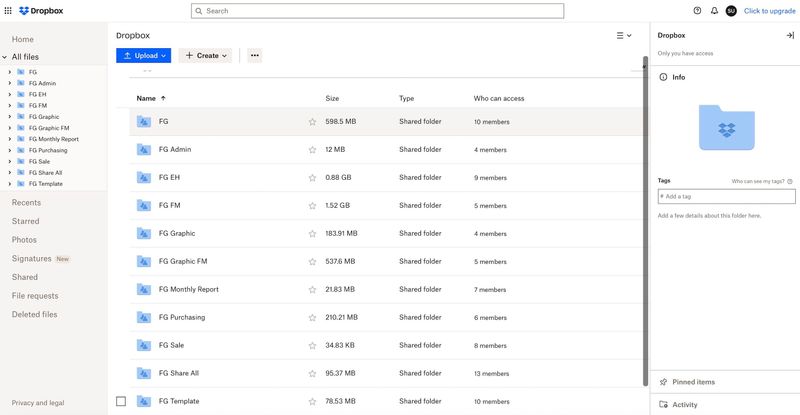This screenshot has width=800, height=415.
Task: Click the help question mark icon
Action: coord(697,11)
